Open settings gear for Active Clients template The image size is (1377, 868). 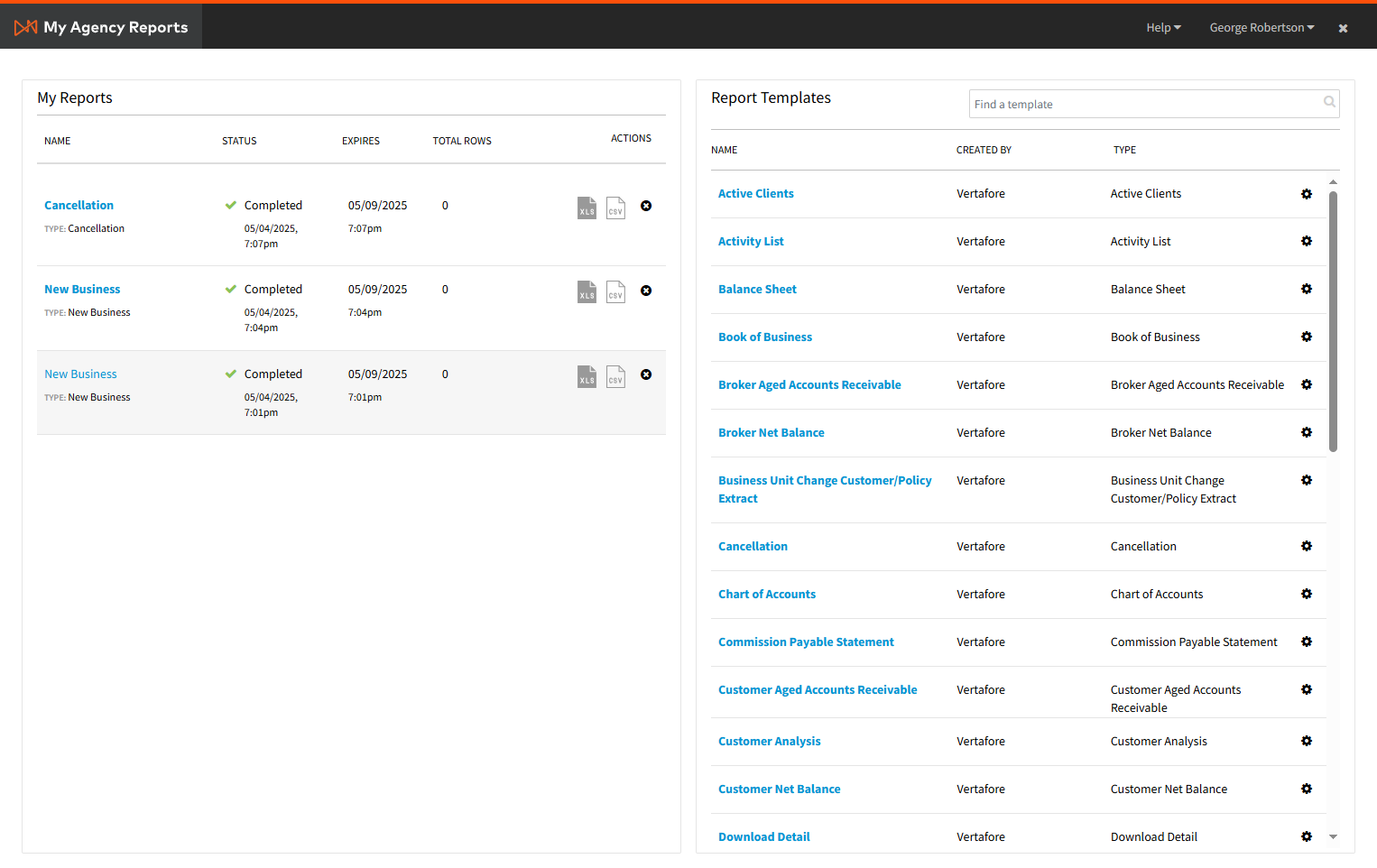(1307, 194)
